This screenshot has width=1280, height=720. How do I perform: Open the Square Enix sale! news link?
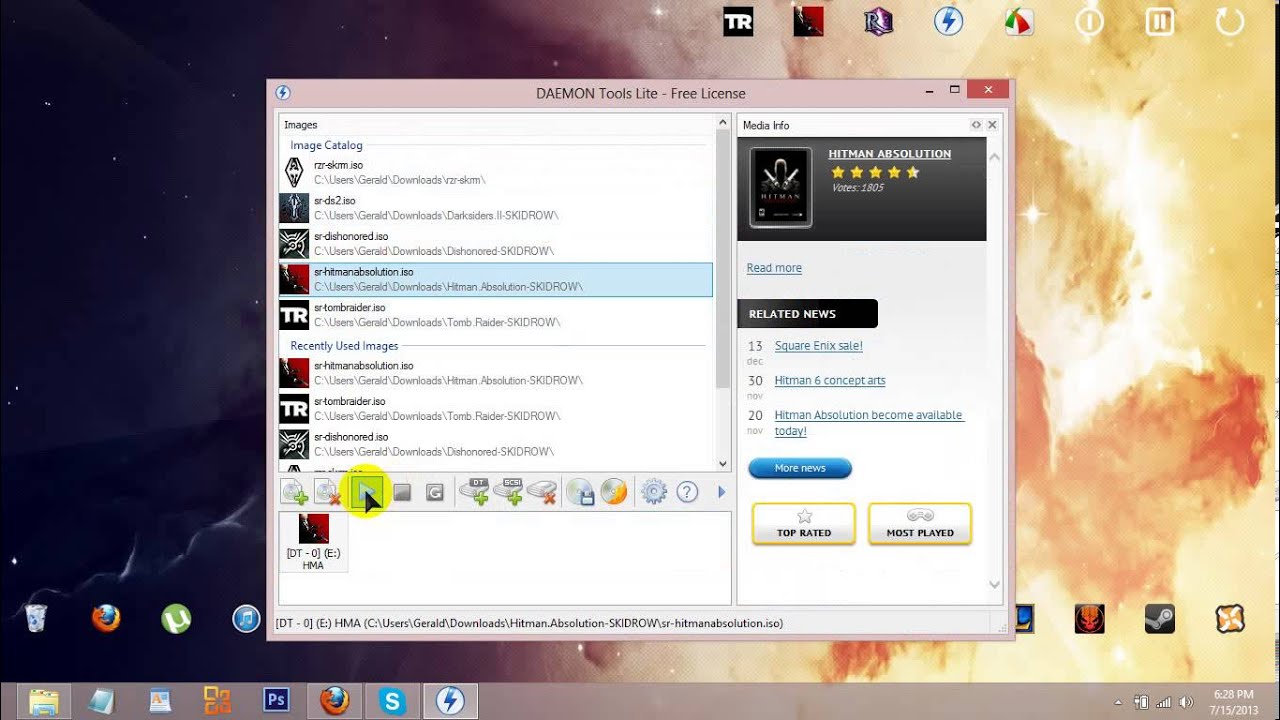tap(818, 346)
